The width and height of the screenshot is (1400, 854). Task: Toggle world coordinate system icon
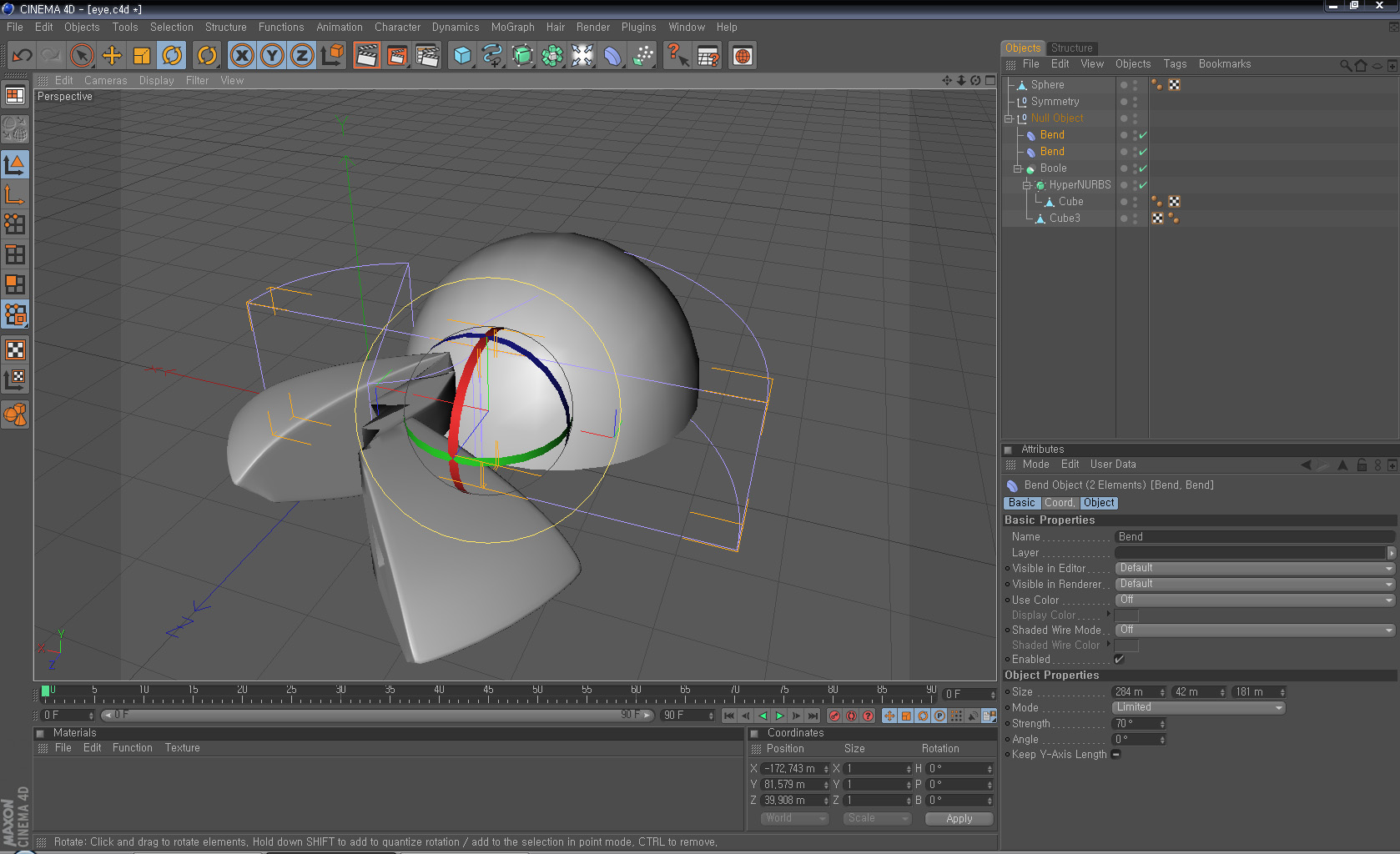(332, 56)
